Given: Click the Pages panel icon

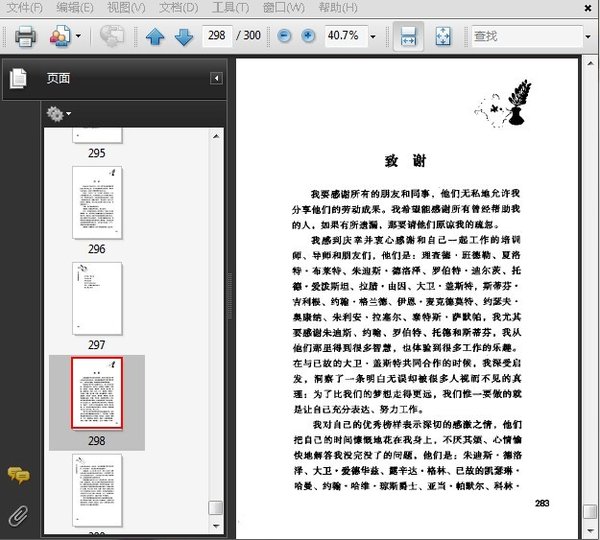Looking at the screenshot, I should click(18, 78).
